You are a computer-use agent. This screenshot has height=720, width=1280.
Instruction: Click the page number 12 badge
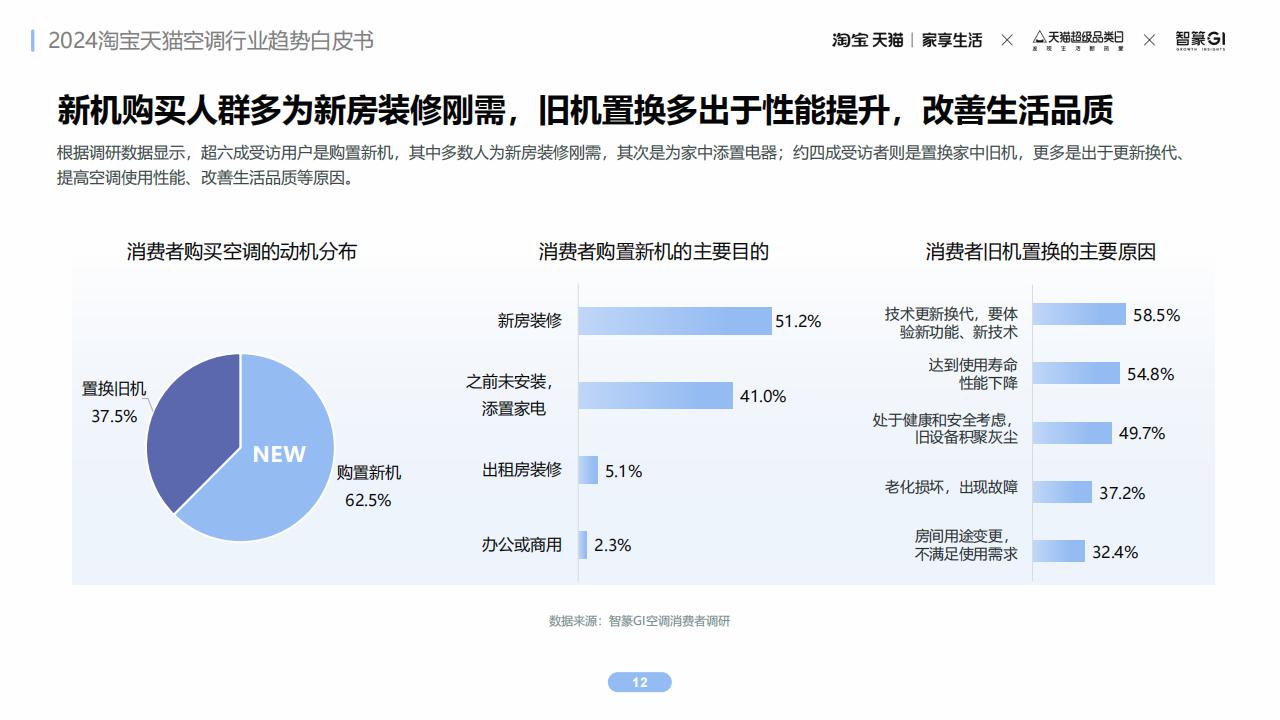click(640, 682)
